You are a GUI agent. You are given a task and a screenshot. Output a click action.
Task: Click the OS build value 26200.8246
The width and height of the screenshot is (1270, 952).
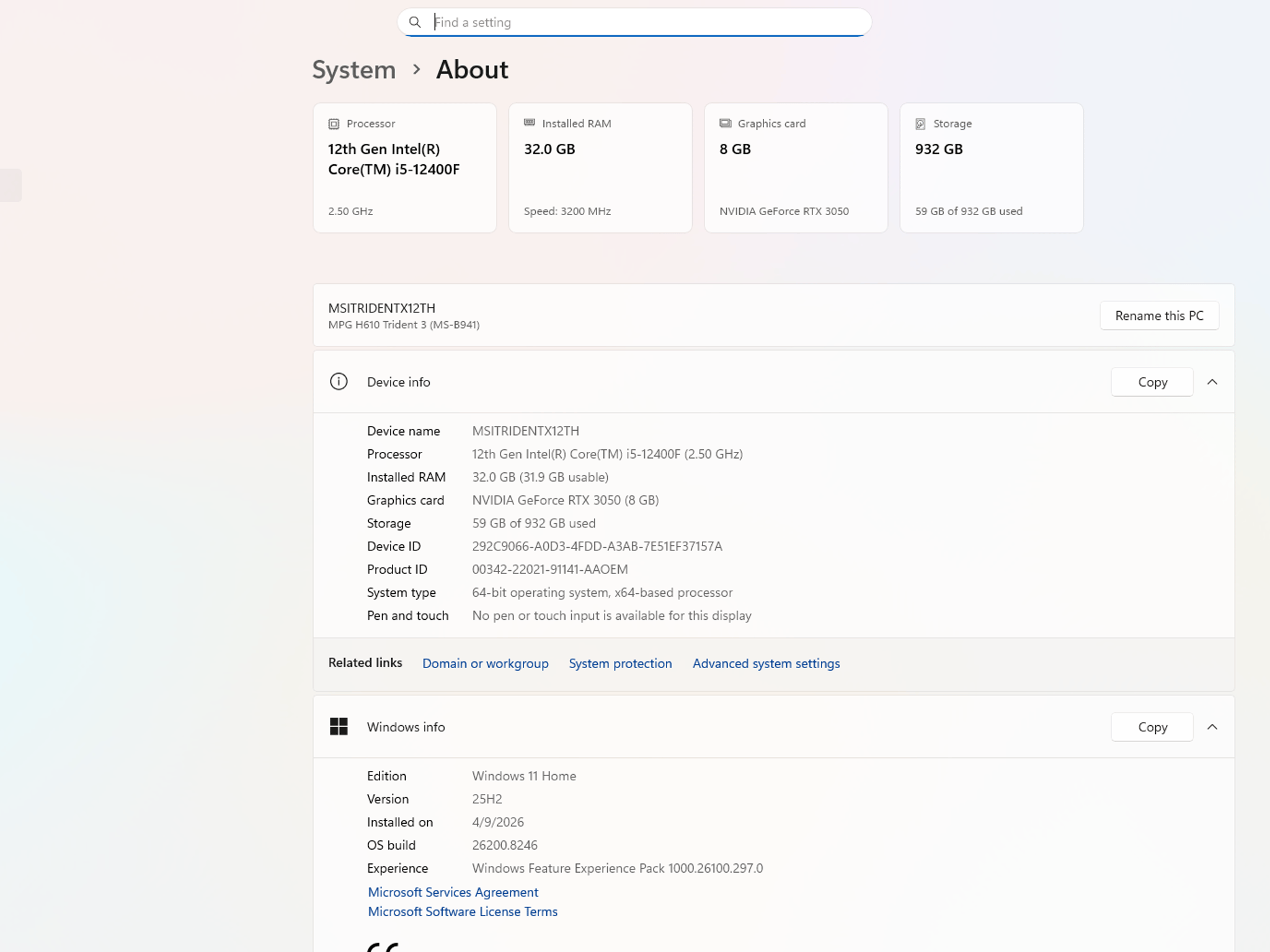505,845
